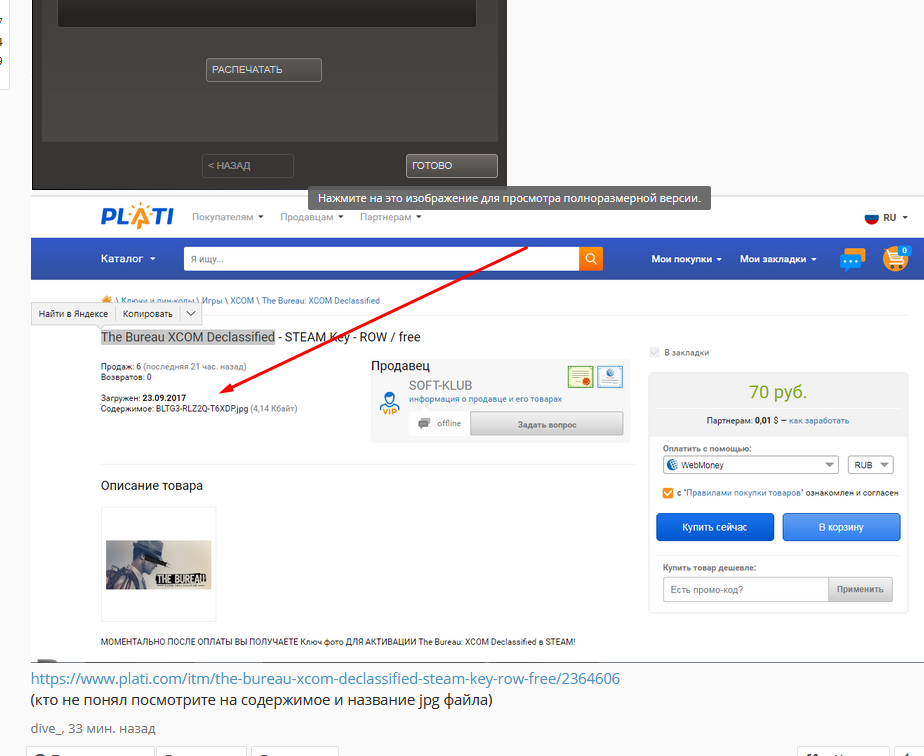
Task: Click the VIP seller avatar icon
Action: 390,403
